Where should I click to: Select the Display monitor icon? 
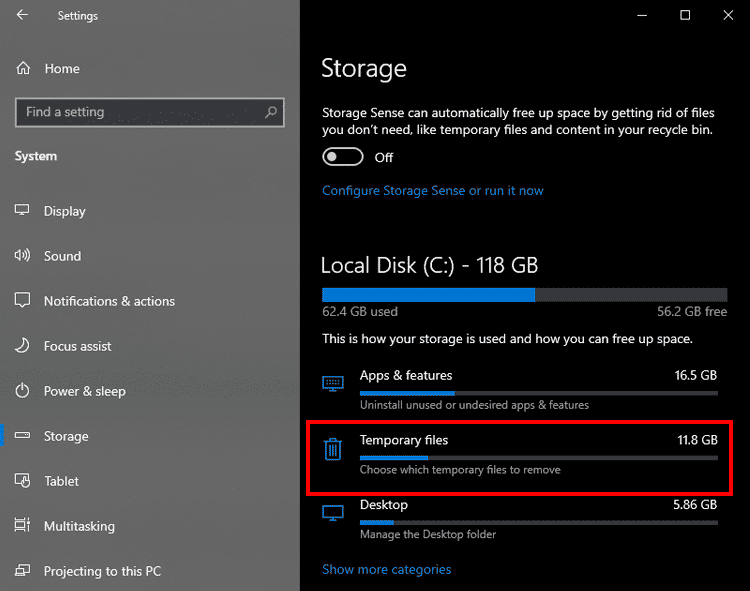pos(22,210)
